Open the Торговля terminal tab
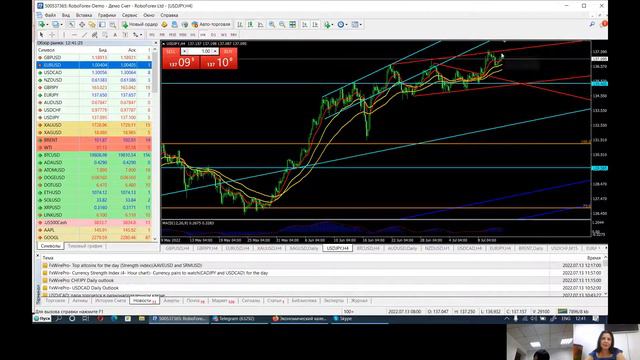Image resolution: width=640 pixels, height=360 pixels. pyautogui.click(x=55, y=301)
